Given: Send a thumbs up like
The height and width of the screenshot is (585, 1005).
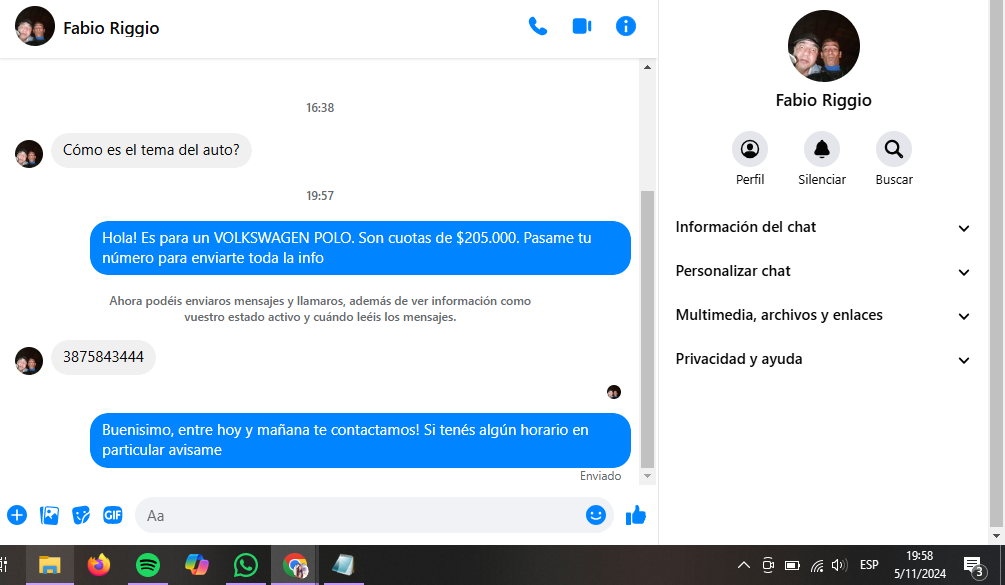Looking at the screenshot, I should (636, 515).
